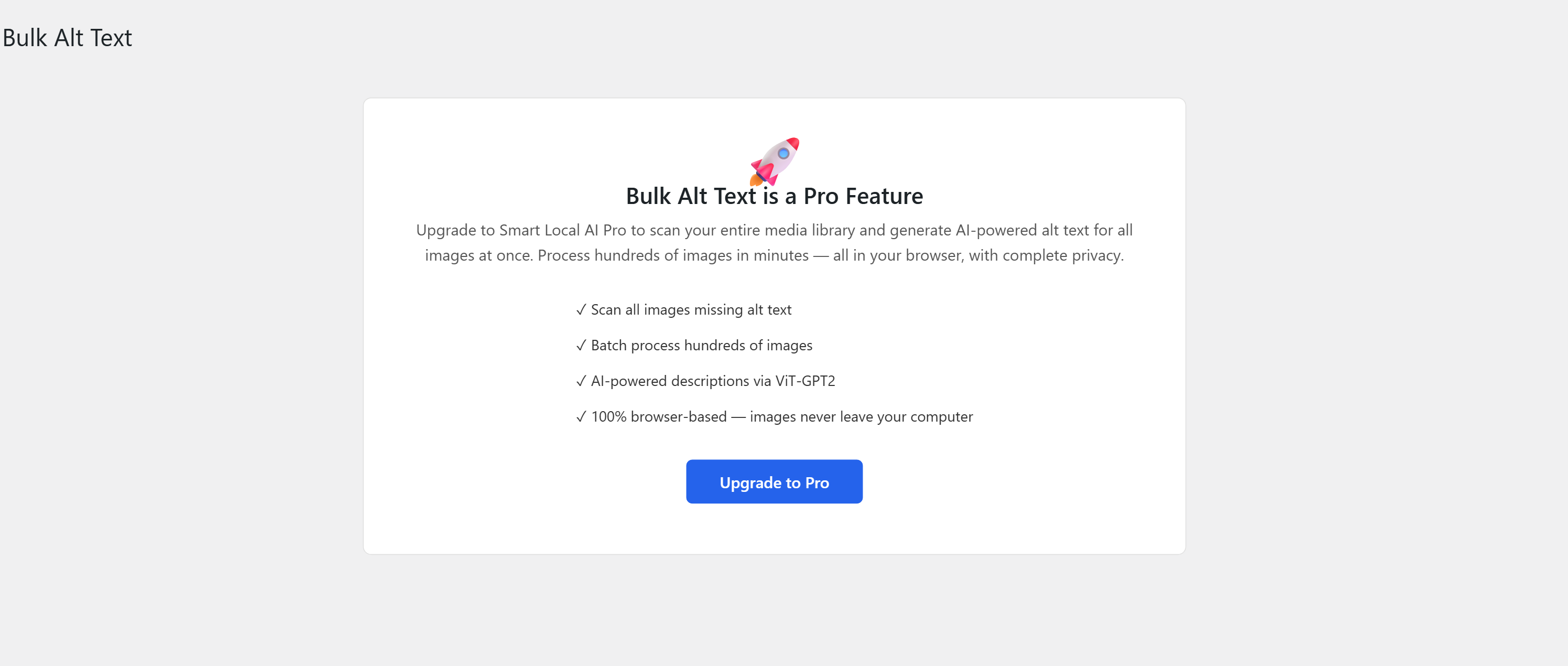Click the checkmark beside 100% browser-based

pos(581,417)
